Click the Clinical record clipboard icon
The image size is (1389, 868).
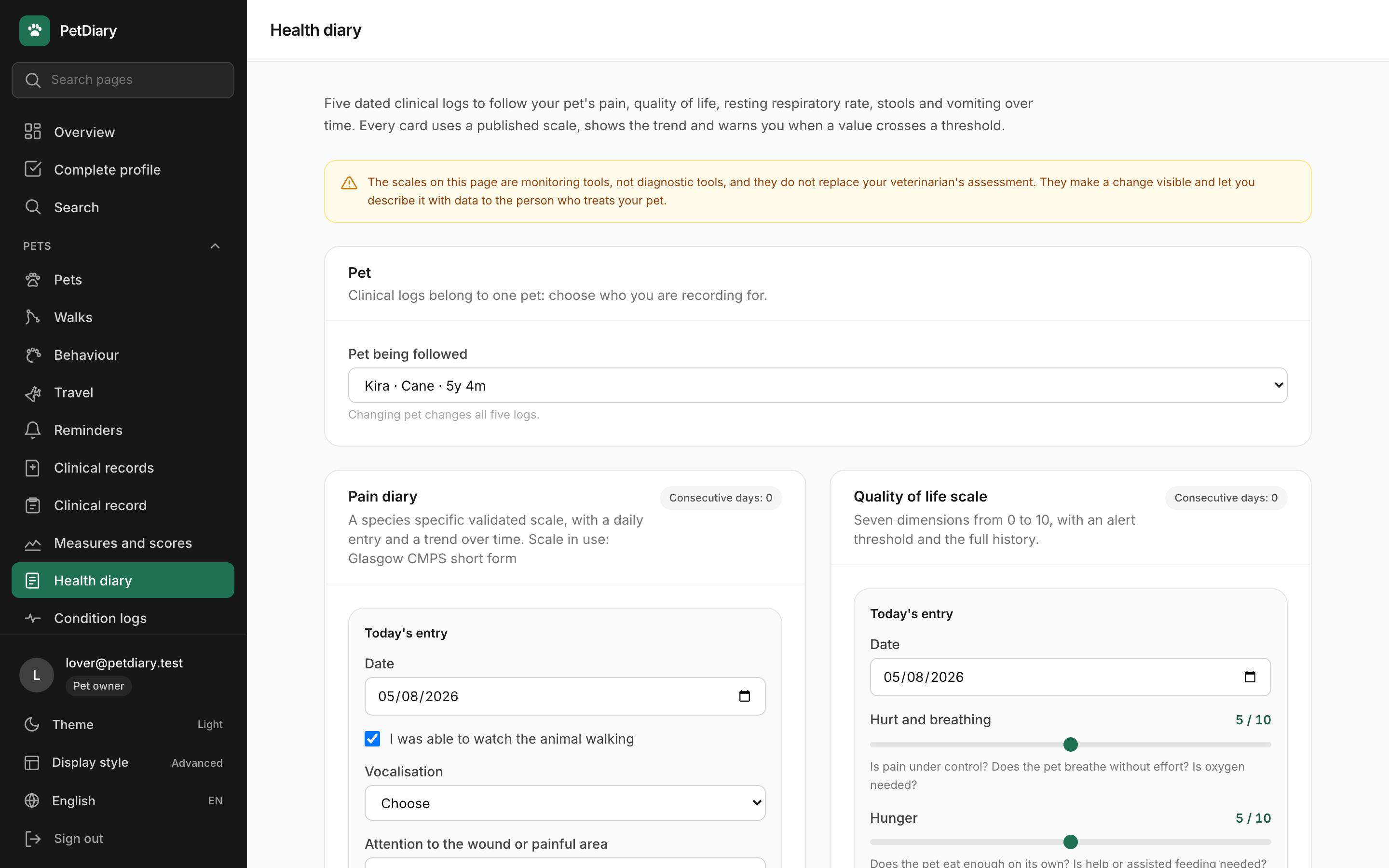tap(33, 505)
